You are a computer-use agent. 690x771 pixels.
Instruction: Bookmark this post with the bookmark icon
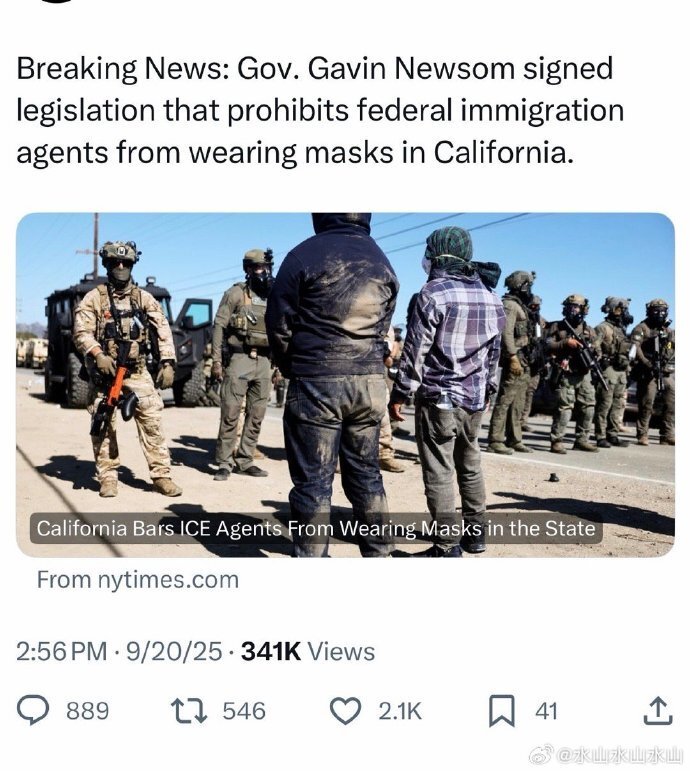(x=502, y=712)
